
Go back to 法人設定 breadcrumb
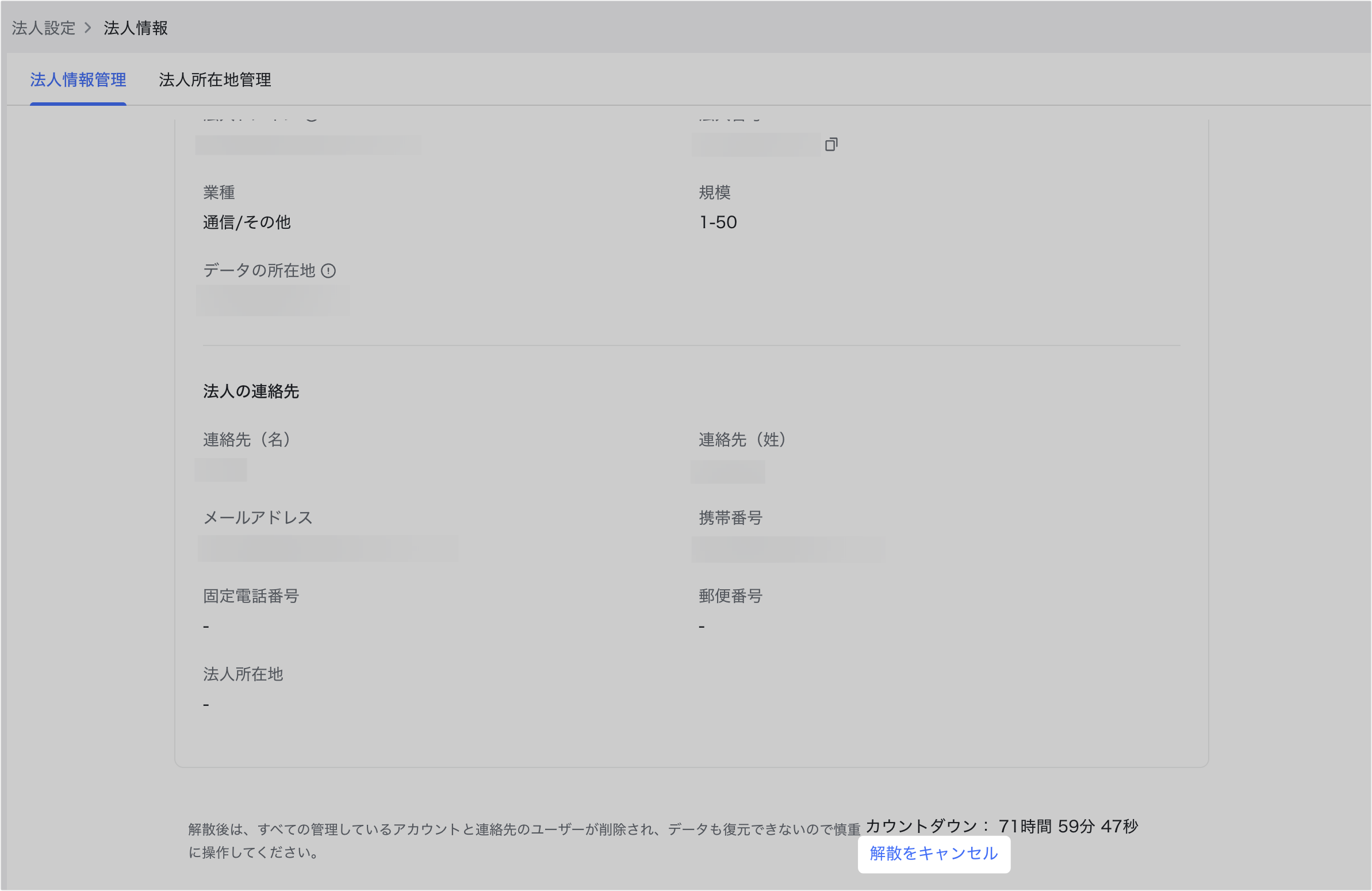pos(44,28)
